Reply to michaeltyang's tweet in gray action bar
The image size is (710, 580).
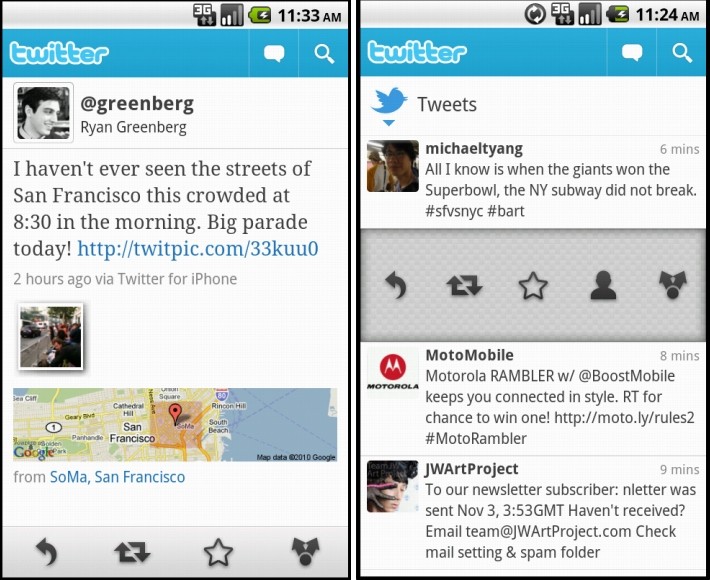396,285
